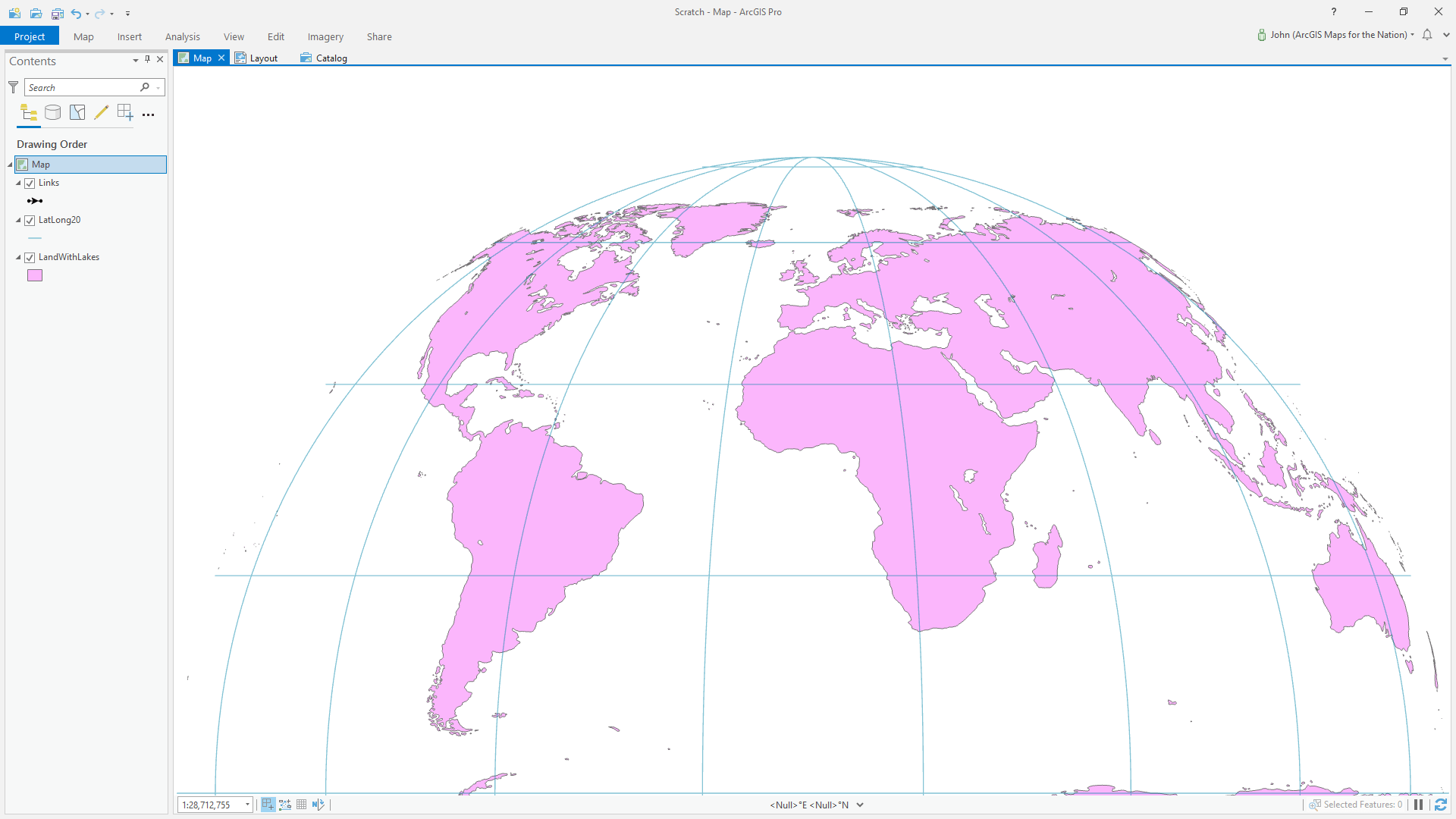Select the List By Selection icon
Viewport: 1456px width, 819px height.
77,113
